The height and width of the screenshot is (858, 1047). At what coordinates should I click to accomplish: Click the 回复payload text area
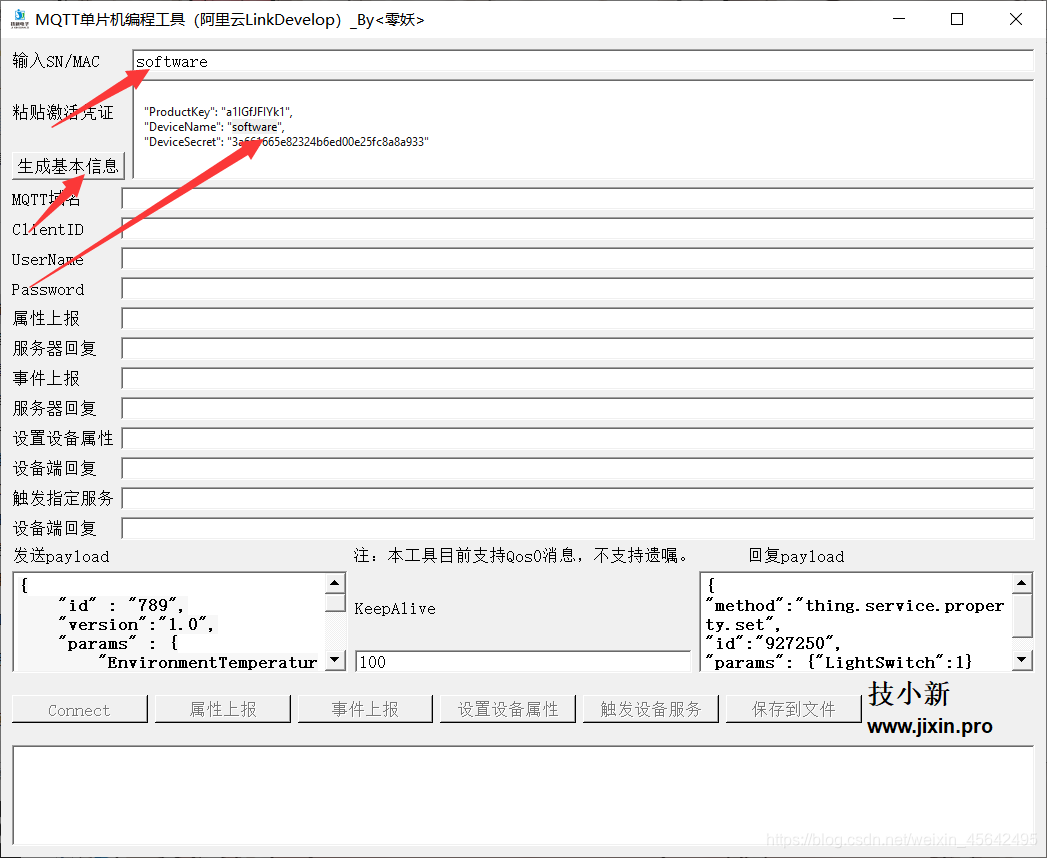pos(857,622)
